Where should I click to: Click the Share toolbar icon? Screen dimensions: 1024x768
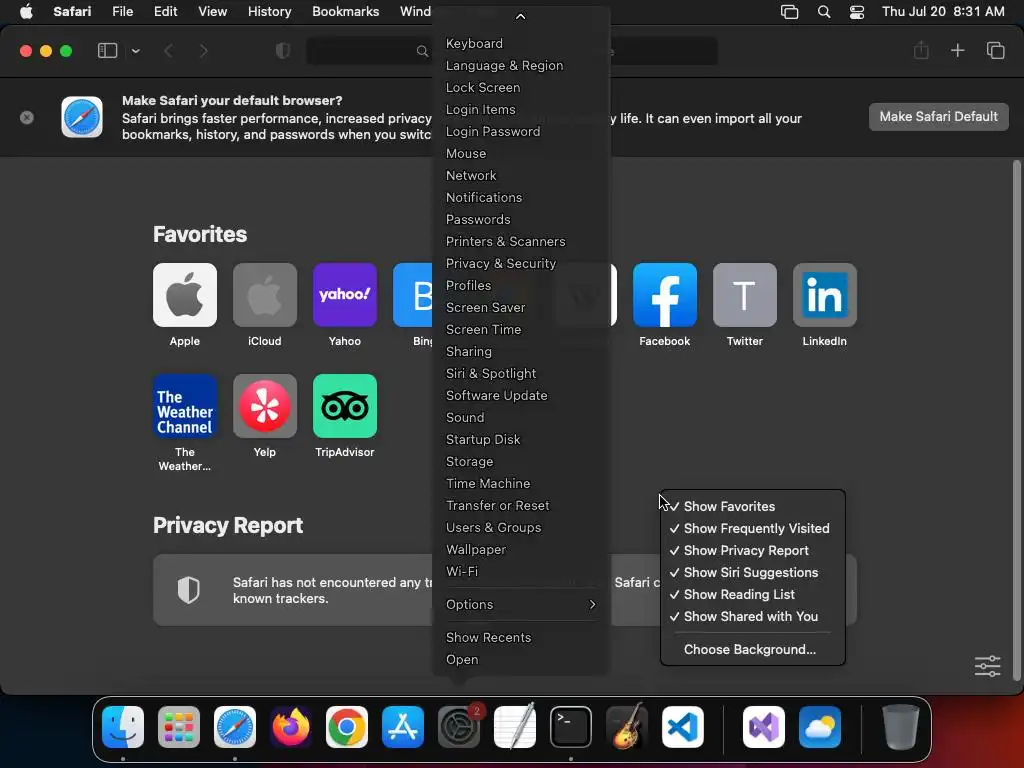(921, 51)
